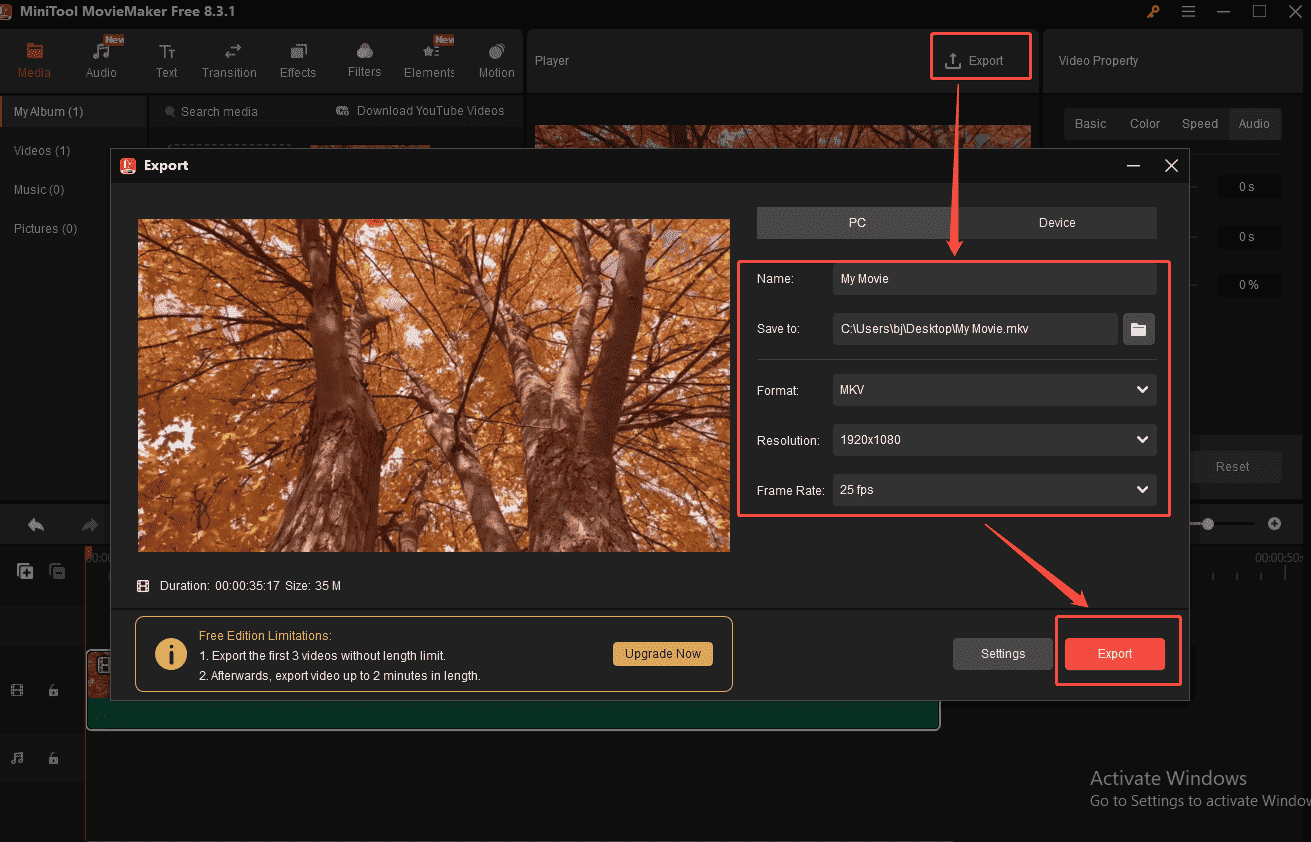This screenshot has width=1311, height=842.
Task: Toggle the audio track lock
Action: [53, 759]
